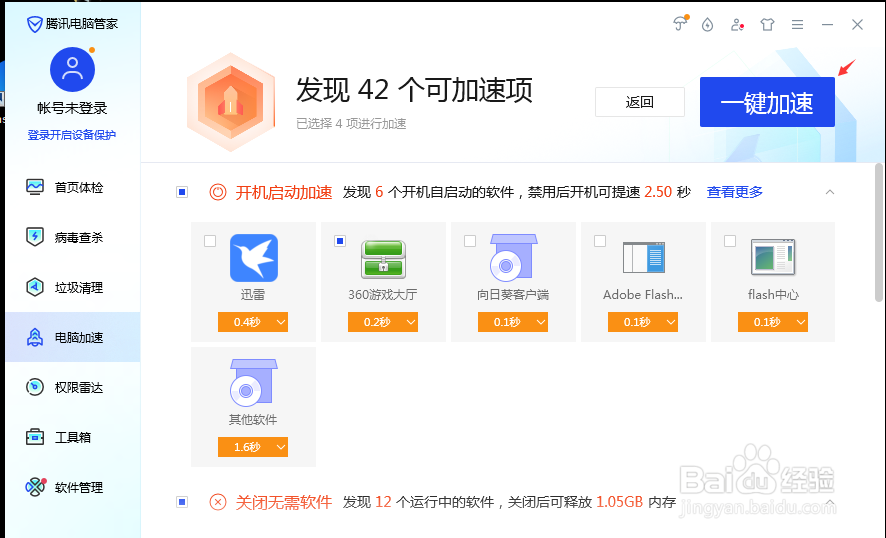This screenshot has height=538, width=886.
Task: Click the 返回 button
Action: (x=640, y=102)
